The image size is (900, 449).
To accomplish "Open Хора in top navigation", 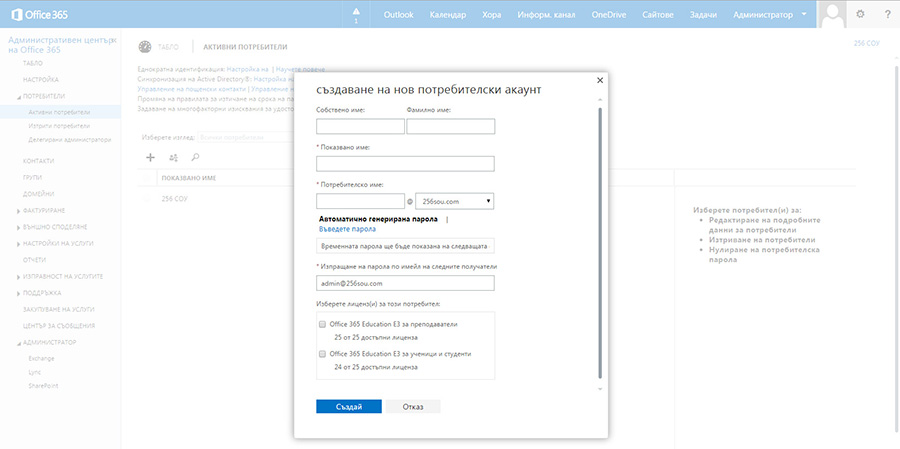I will pyautogui.click(x=491, y=14).
